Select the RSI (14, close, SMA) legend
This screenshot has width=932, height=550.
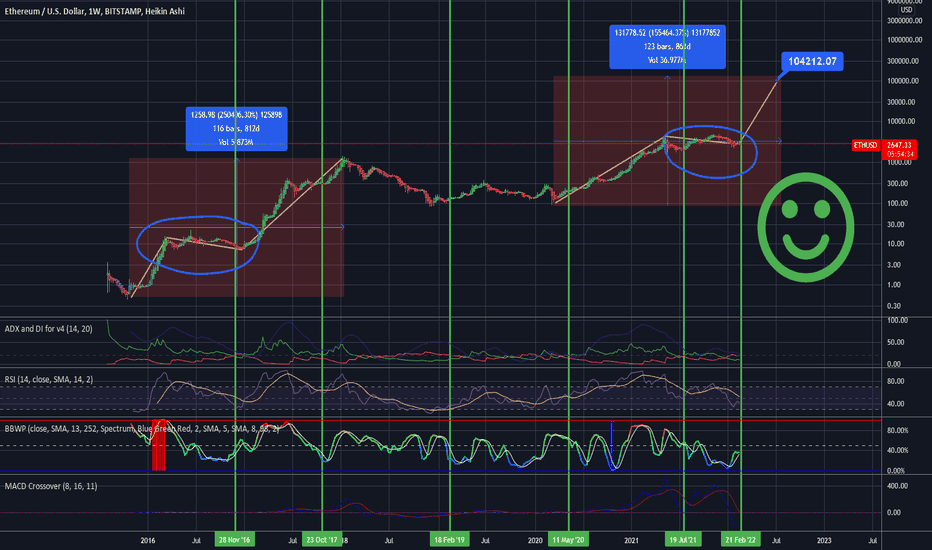click(49, 379)
